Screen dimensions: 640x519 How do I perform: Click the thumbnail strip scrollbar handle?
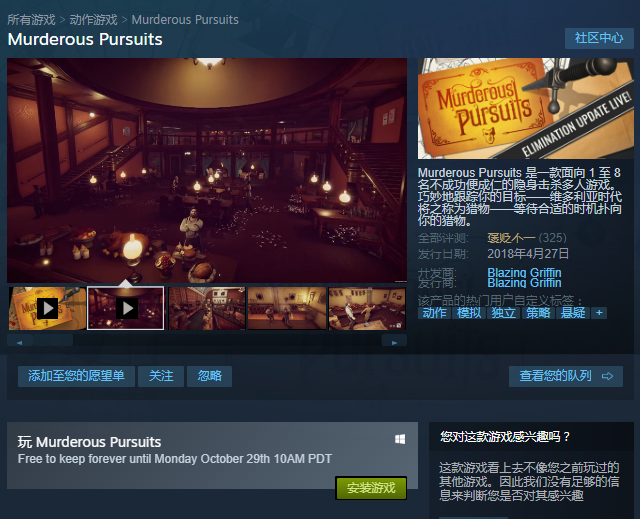pos(53,340)
